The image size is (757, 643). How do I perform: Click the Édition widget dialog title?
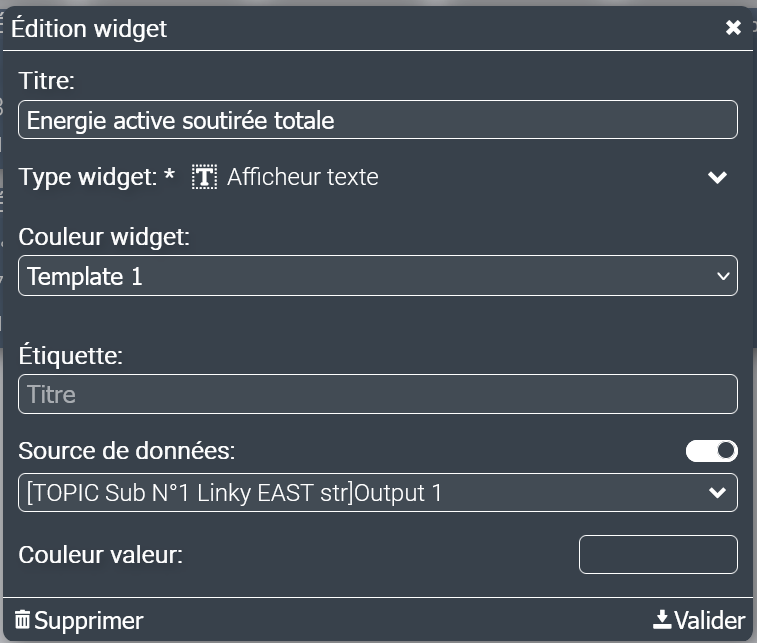[x=89, y=29]
